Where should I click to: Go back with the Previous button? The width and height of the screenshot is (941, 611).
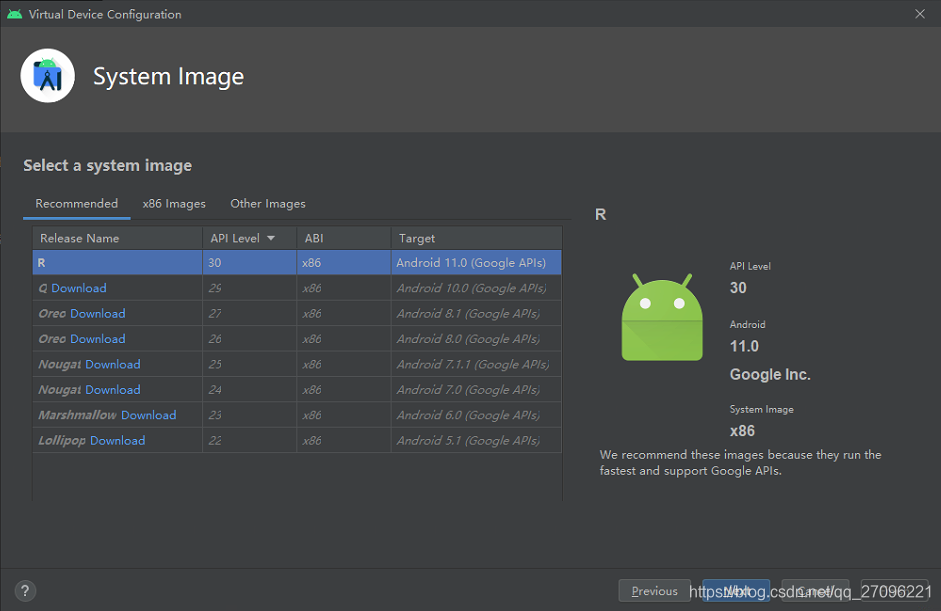tap(654, 591)
